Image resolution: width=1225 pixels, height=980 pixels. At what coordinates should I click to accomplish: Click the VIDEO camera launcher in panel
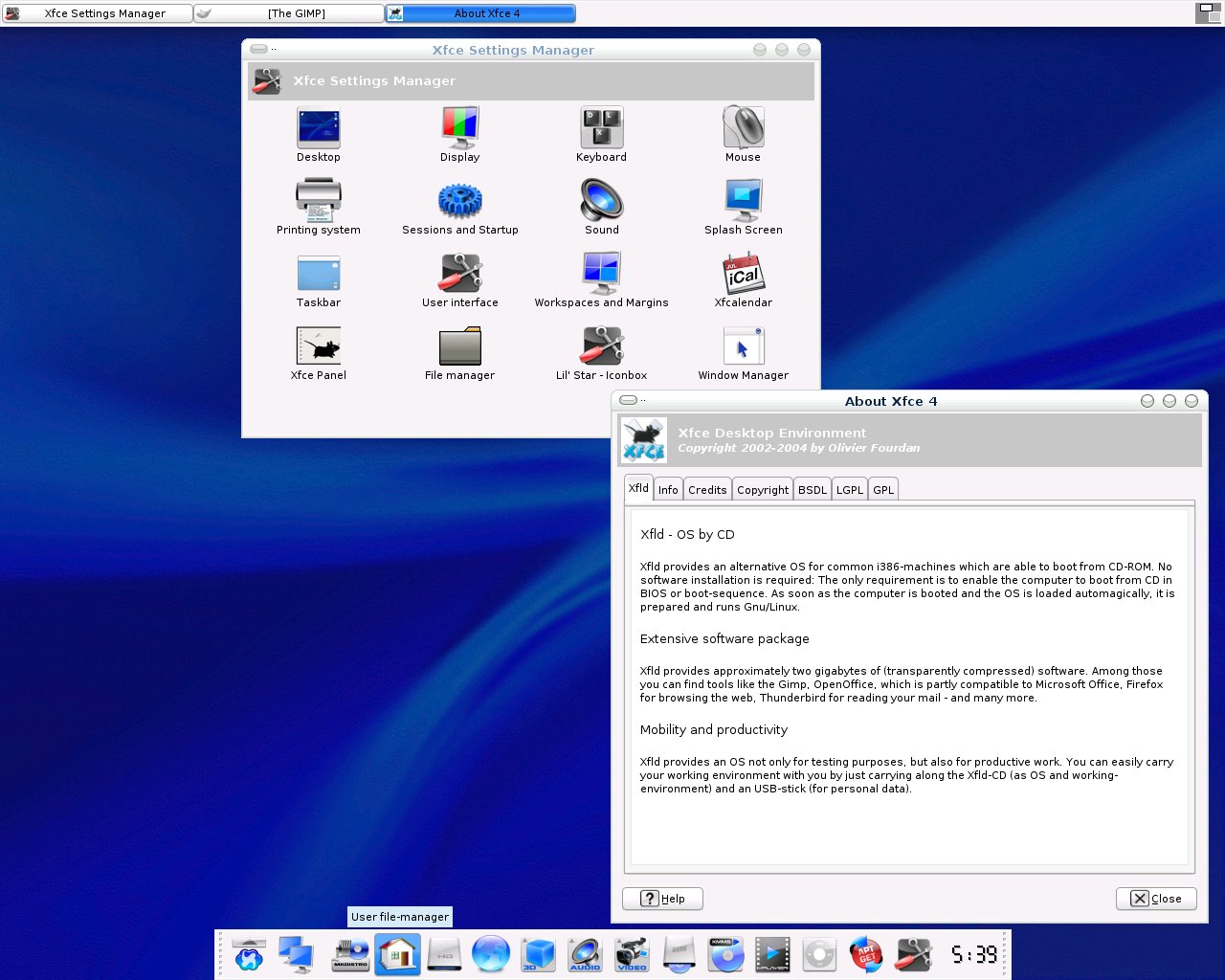[x=632, y=954]
